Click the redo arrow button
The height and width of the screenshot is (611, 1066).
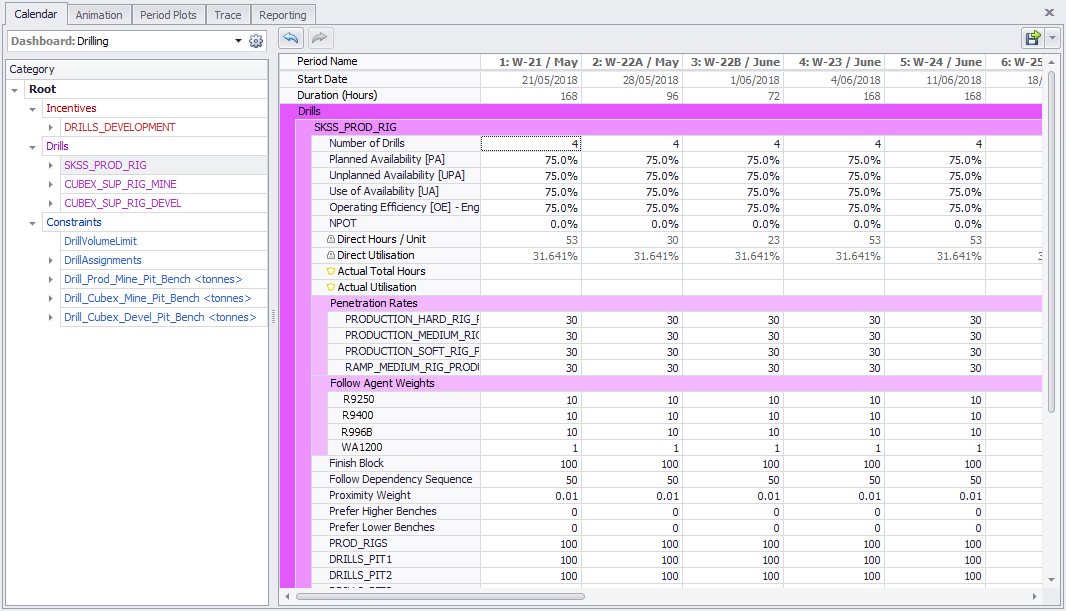(320, 38)
